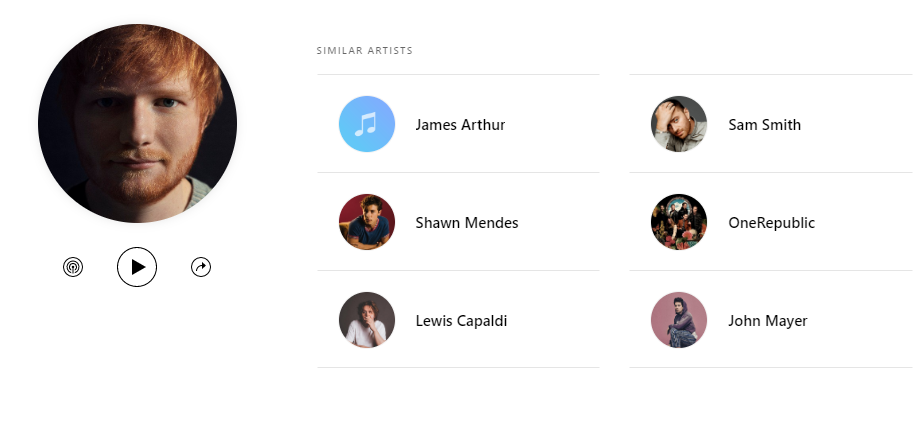Navigate to Shawn Mendes name text
The image size is (922, 423).
pyautogui.click(x=467, y=223)
